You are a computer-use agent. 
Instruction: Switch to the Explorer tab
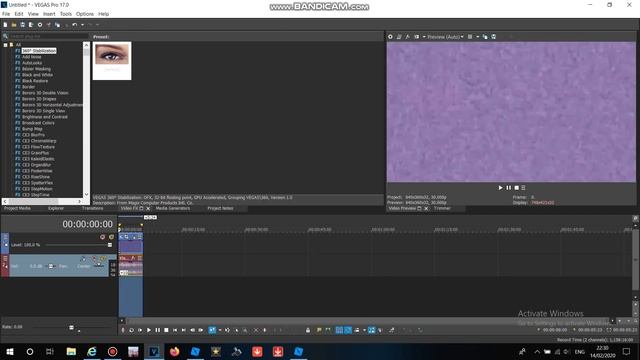56,208
